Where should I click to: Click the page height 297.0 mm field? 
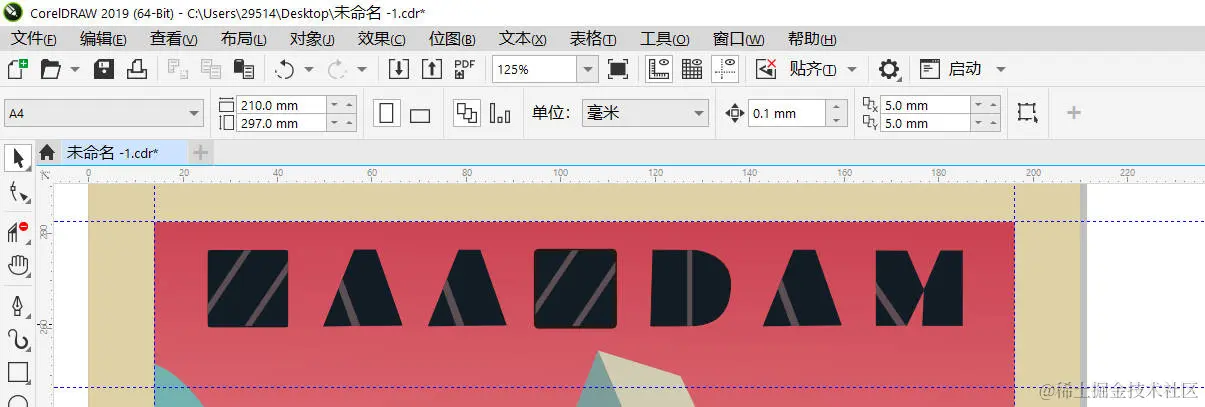(282, 123)
